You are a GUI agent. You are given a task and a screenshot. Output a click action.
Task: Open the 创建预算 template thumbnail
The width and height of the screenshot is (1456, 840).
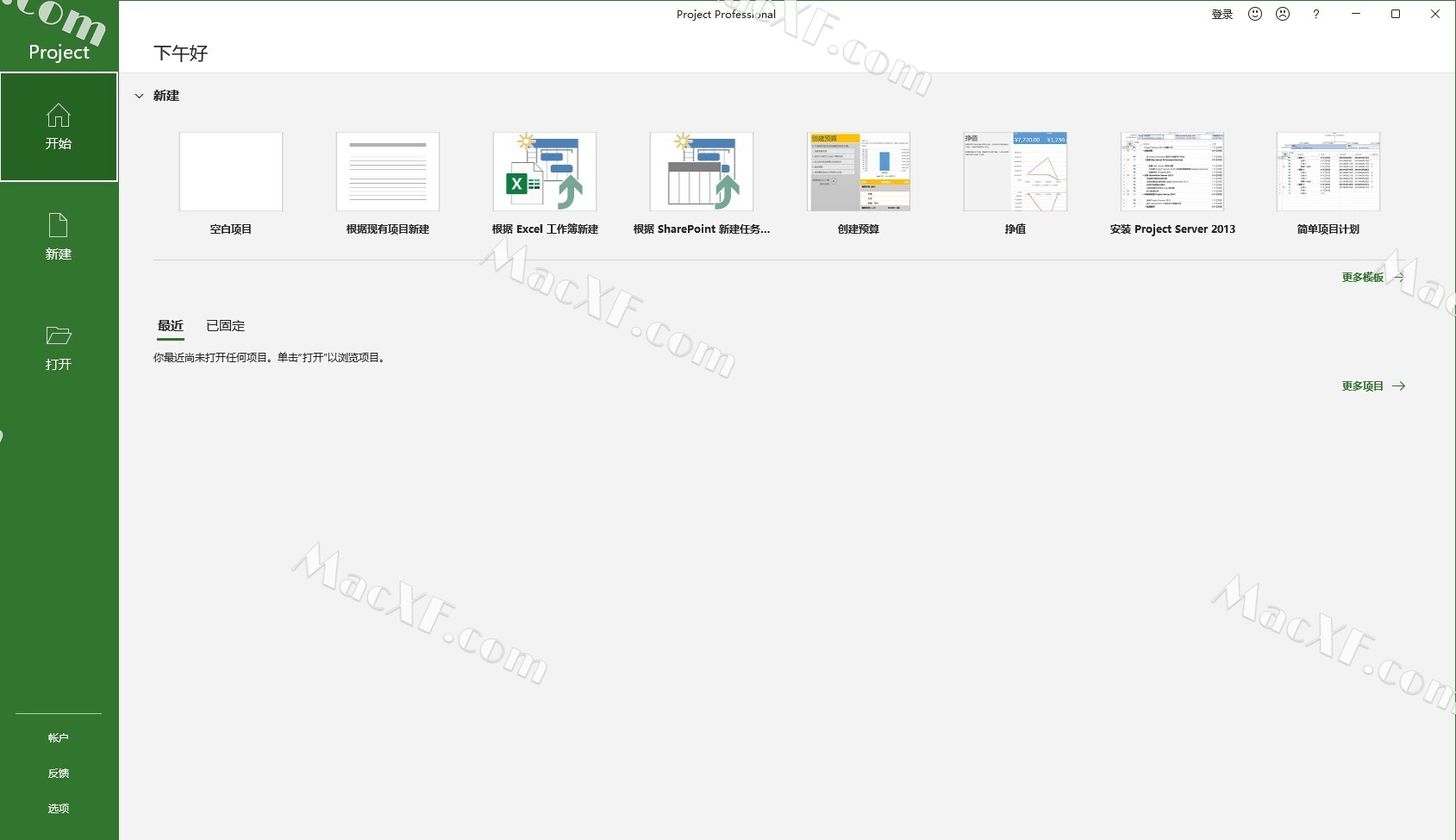[859, 172]
